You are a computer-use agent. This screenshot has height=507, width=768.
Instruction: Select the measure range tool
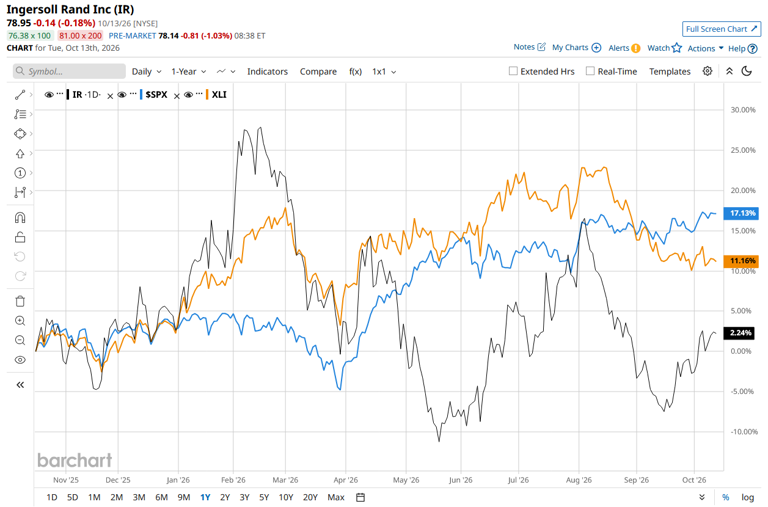tap(20, 193)
